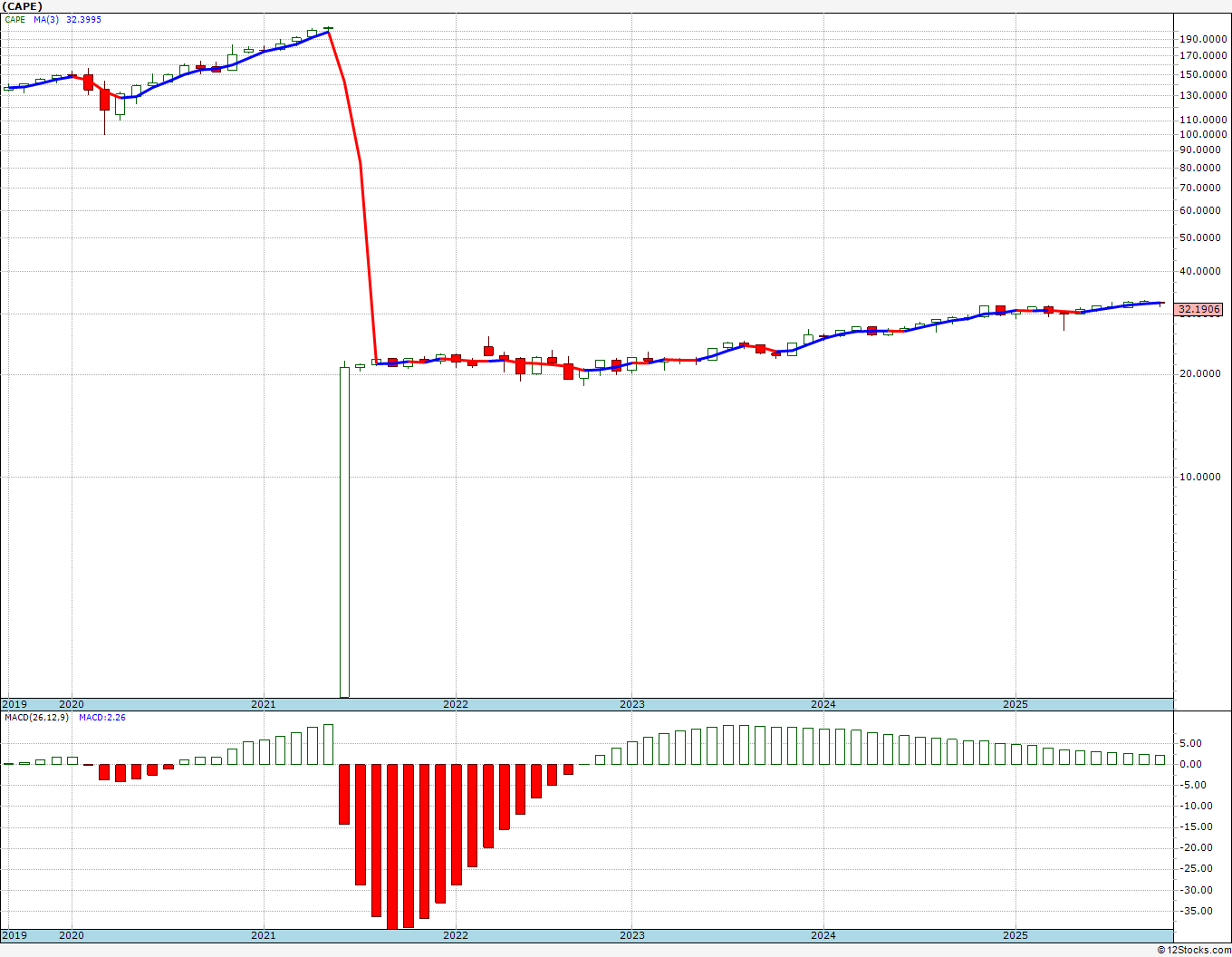Click the MACD:2.26 value label
1232x957 pixels.
[102, 718]
